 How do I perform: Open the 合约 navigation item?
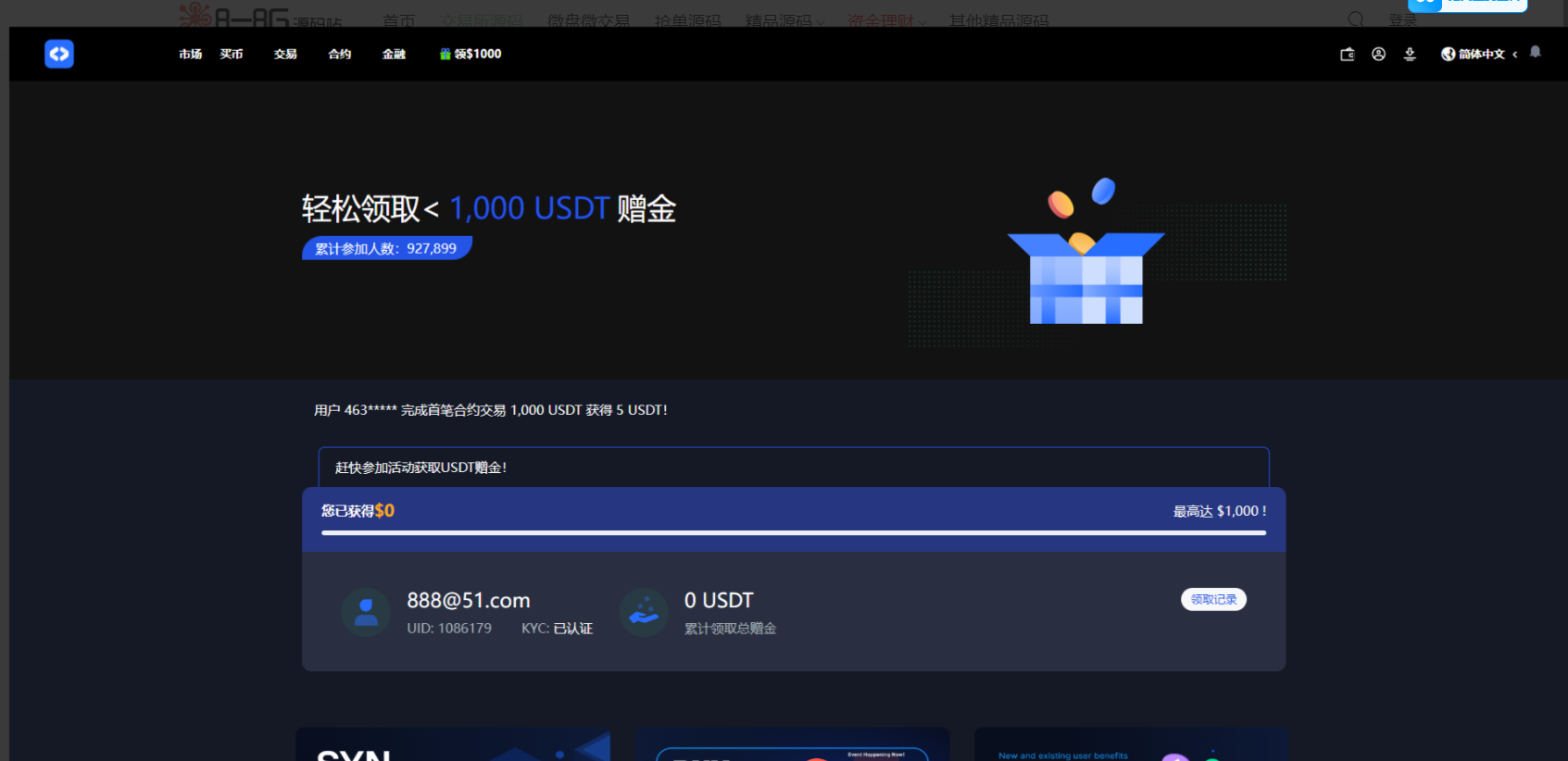click(340, 55)
